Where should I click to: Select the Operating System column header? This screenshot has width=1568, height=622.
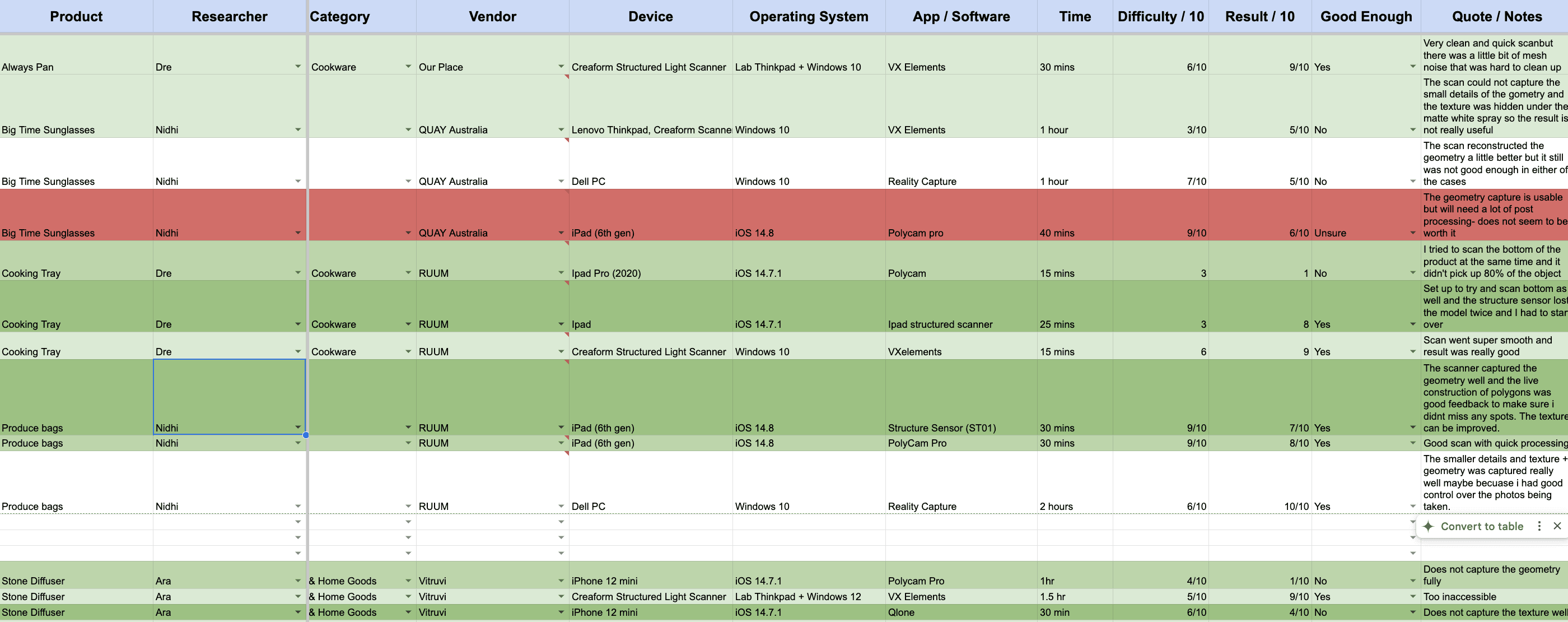coord(809,16)
